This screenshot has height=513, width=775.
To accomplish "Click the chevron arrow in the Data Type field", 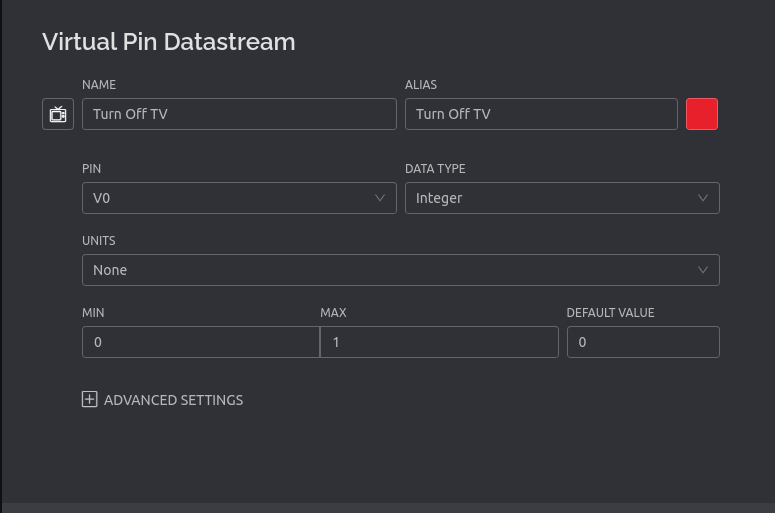I will (703, 198).
